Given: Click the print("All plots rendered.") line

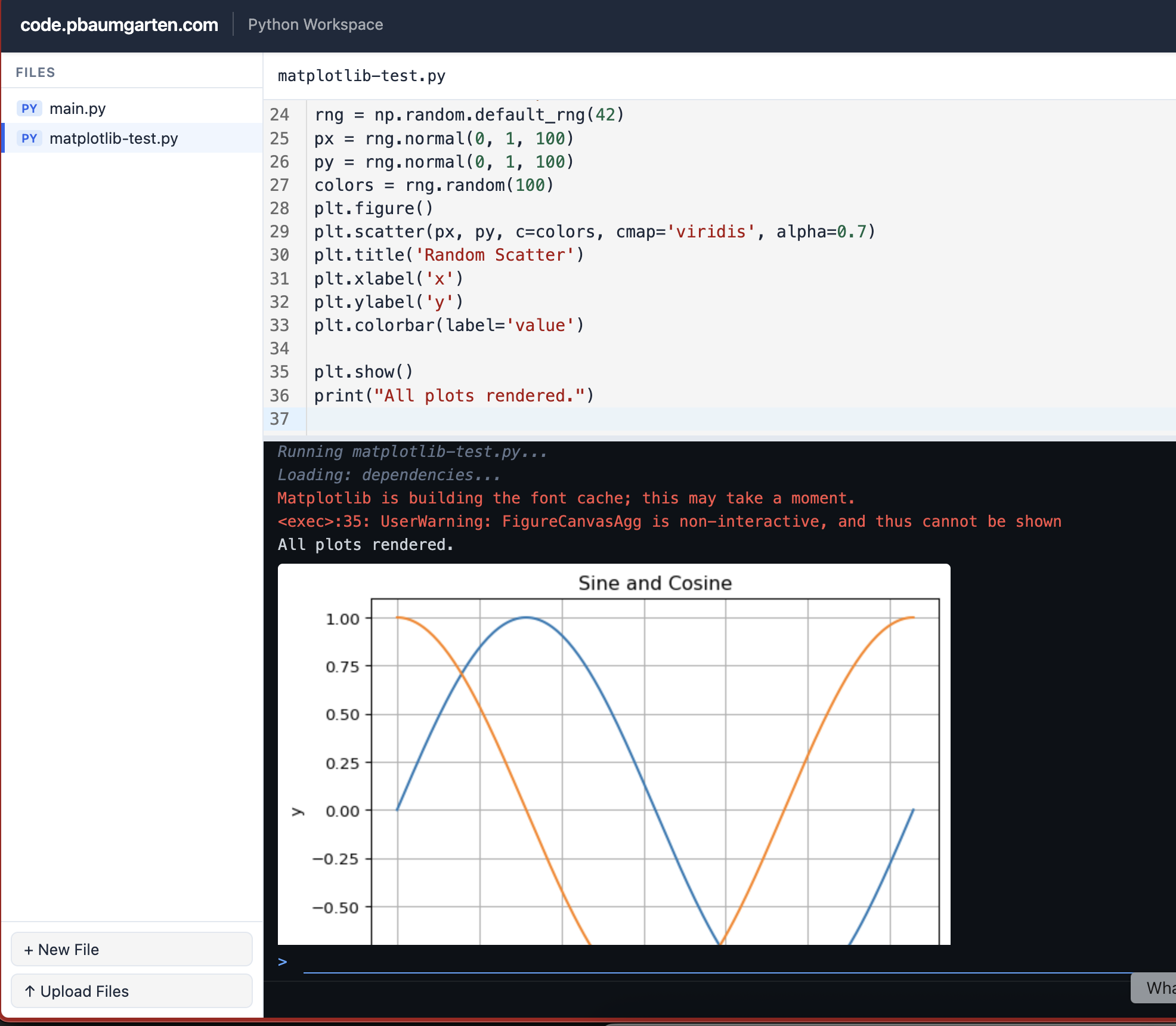Looking at the screenshot, I should click(x=454, y=395).
